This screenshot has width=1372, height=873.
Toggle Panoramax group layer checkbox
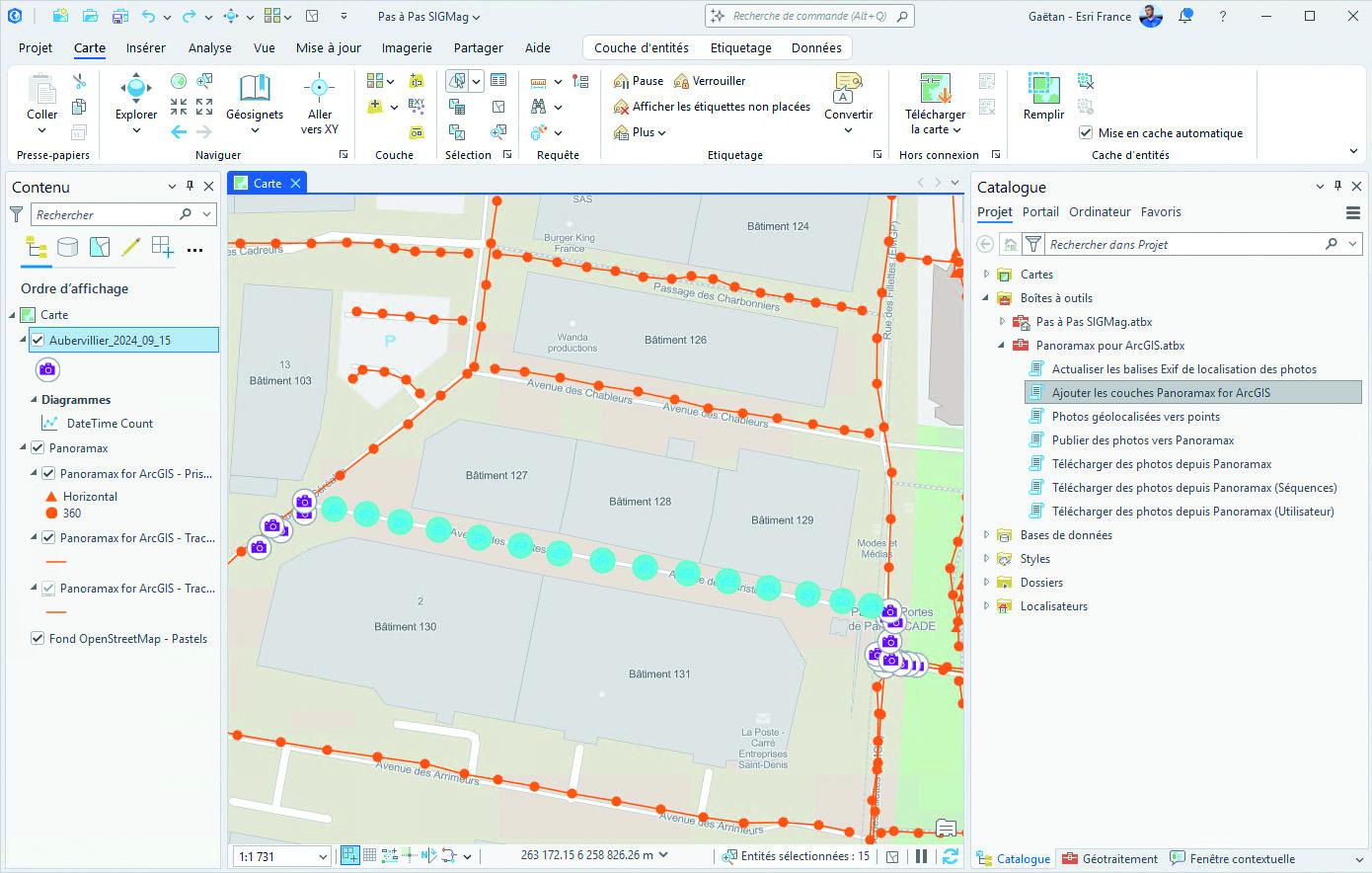(x=38, y=447)
